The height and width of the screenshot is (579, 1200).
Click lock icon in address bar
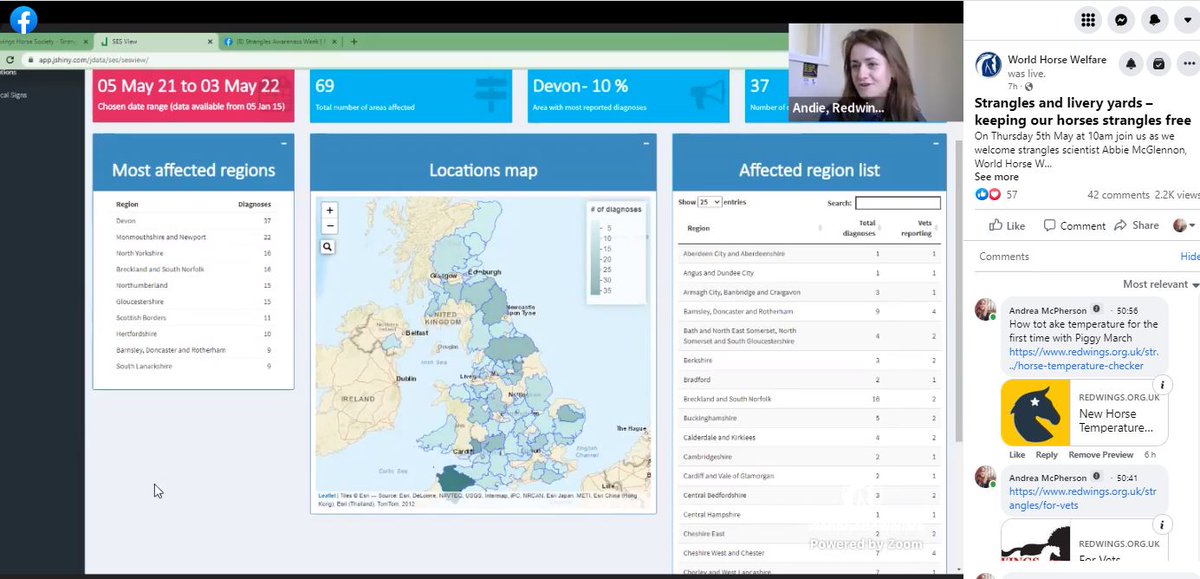31,60
